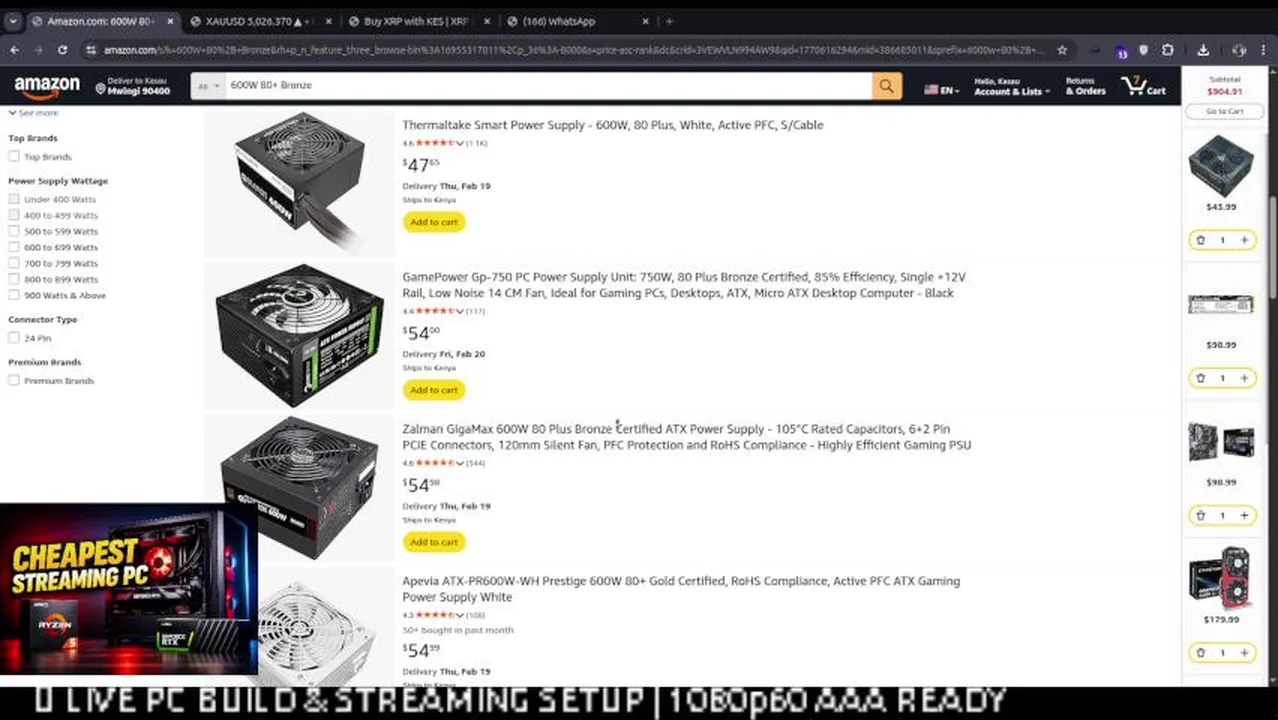Screen dimensions: 1278x720
Task: Click the orange search magnifier button
Action: click(886, 86)
